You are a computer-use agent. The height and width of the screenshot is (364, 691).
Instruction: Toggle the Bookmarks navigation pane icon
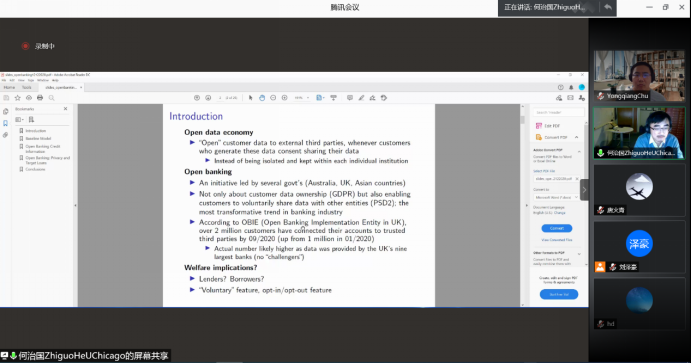[x=5, y=123]
